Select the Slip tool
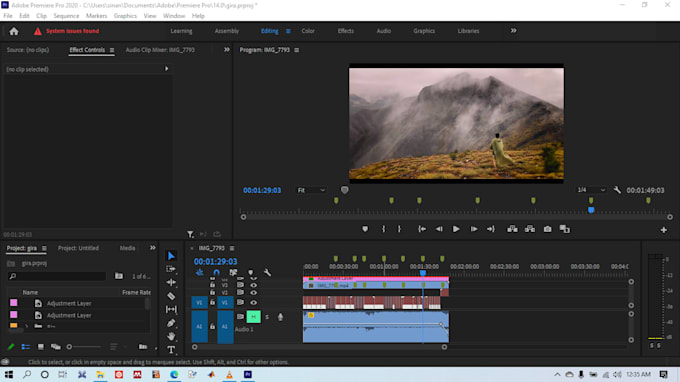This screenshot has height=382, width=680. (171, 309)
